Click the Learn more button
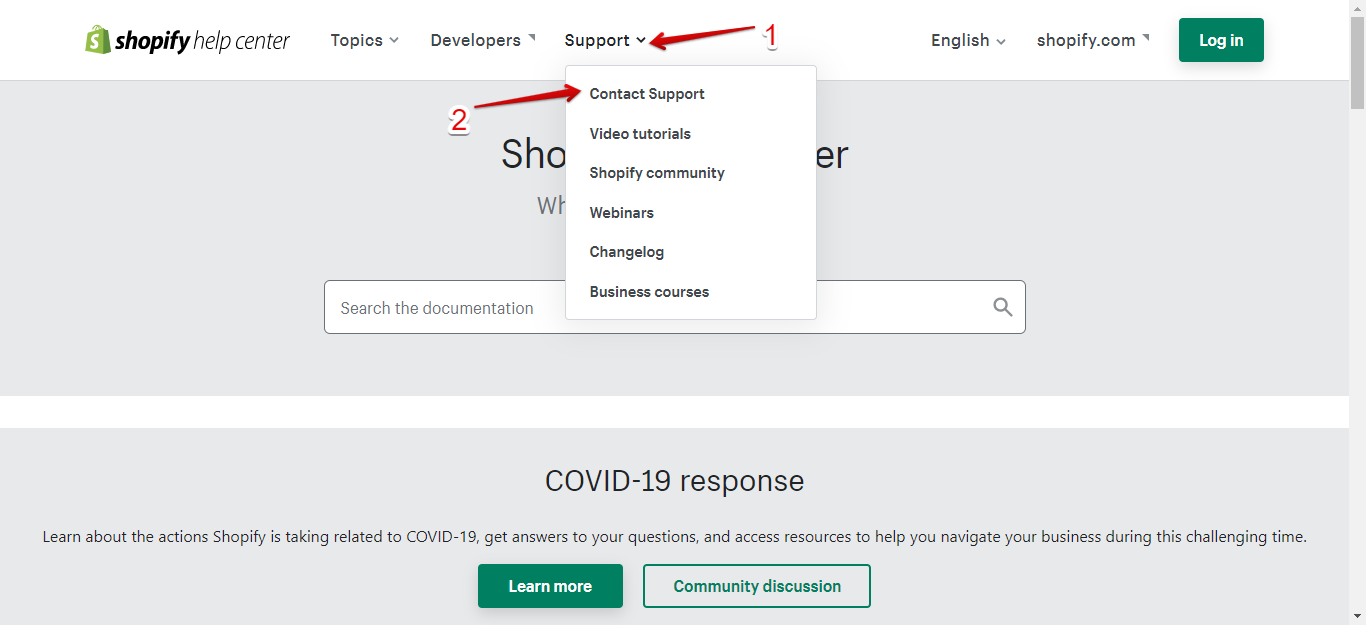 pos(550,586)
